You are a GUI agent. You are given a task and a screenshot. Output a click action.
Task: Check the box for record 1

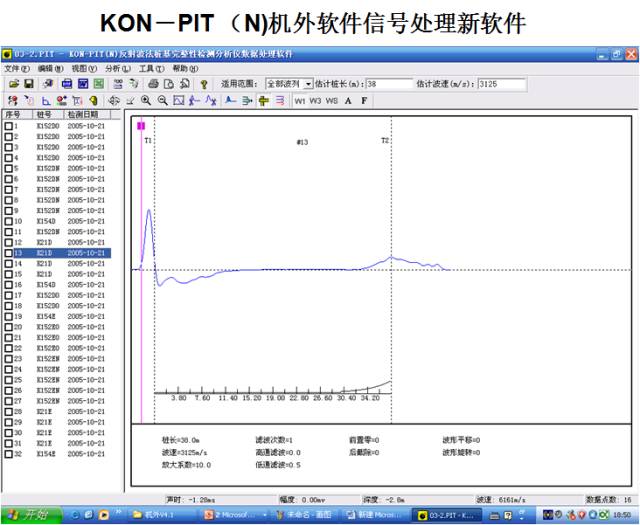[x=8, y=127]
